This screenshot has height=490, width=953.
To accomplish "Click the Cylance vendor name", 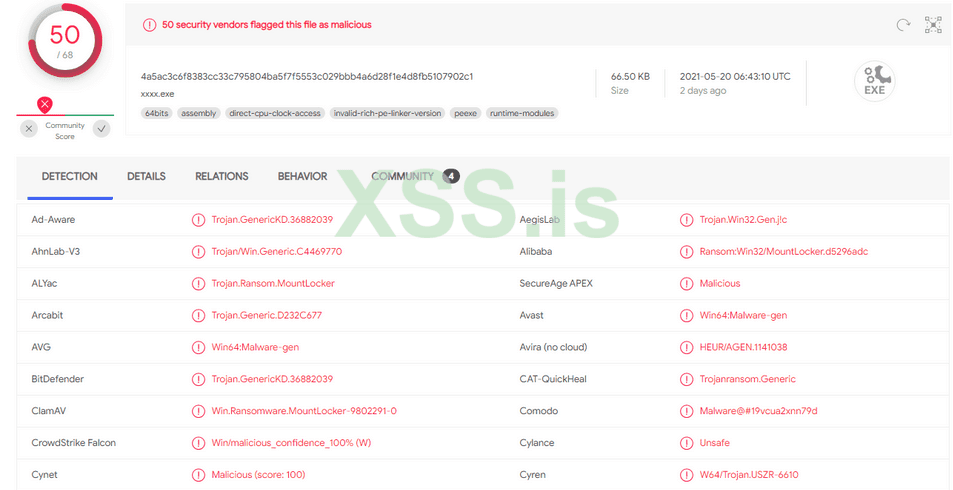I will point(537,443).
